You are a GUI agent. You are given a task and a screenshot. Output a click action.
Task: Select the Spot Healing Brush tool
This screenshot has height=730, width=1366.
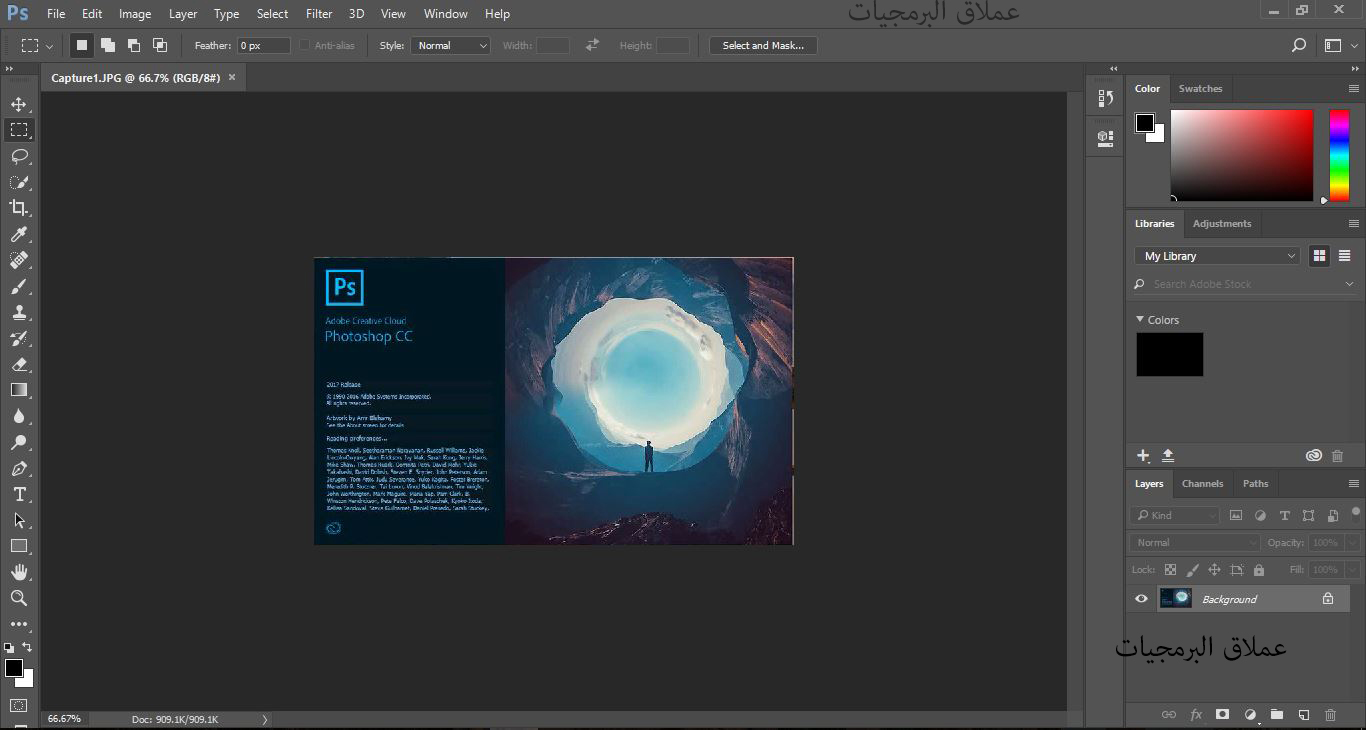(x=19, y=260)
